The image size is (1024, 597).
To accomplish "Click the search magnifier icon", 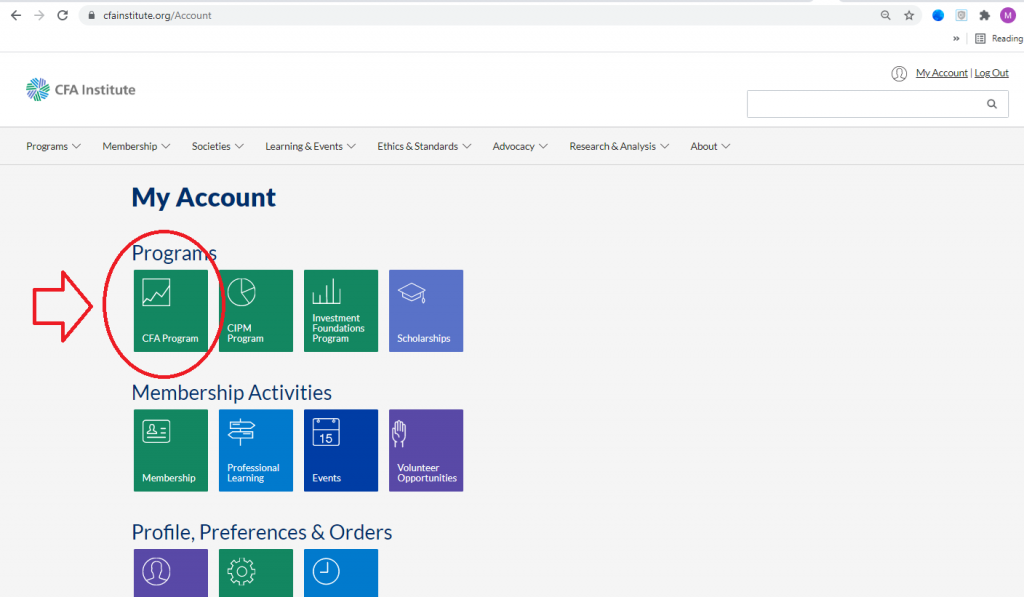I will (991, 104).
